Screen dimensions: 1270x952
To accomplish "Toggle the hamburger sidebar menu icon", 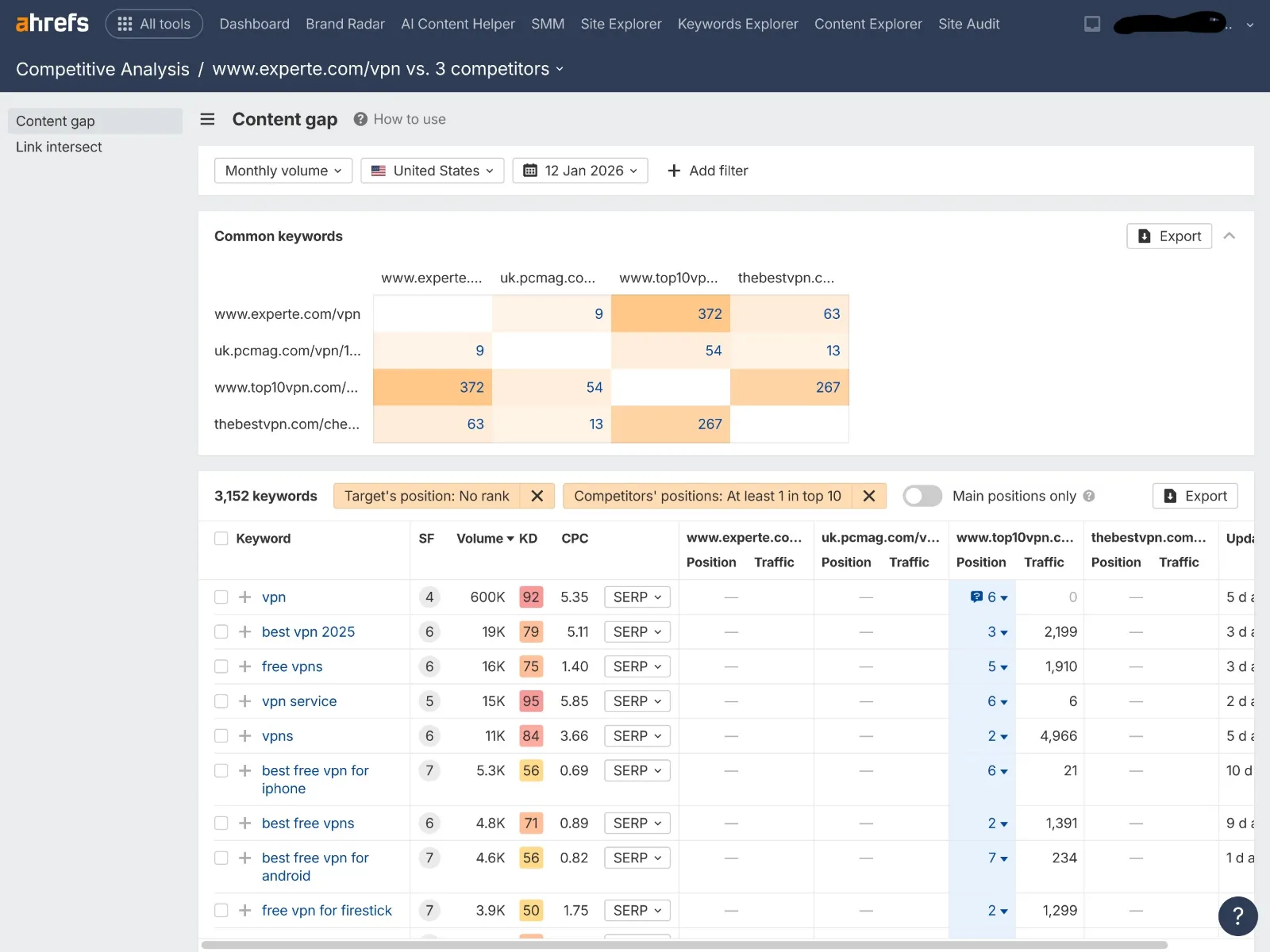I will coord(208,119).
